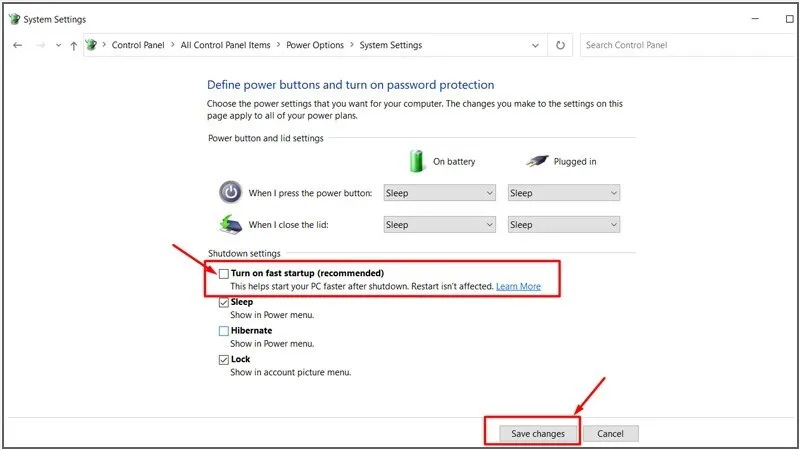Open power button On battery dropdown
The image size is (800, 450).
(x=440, y=193)
